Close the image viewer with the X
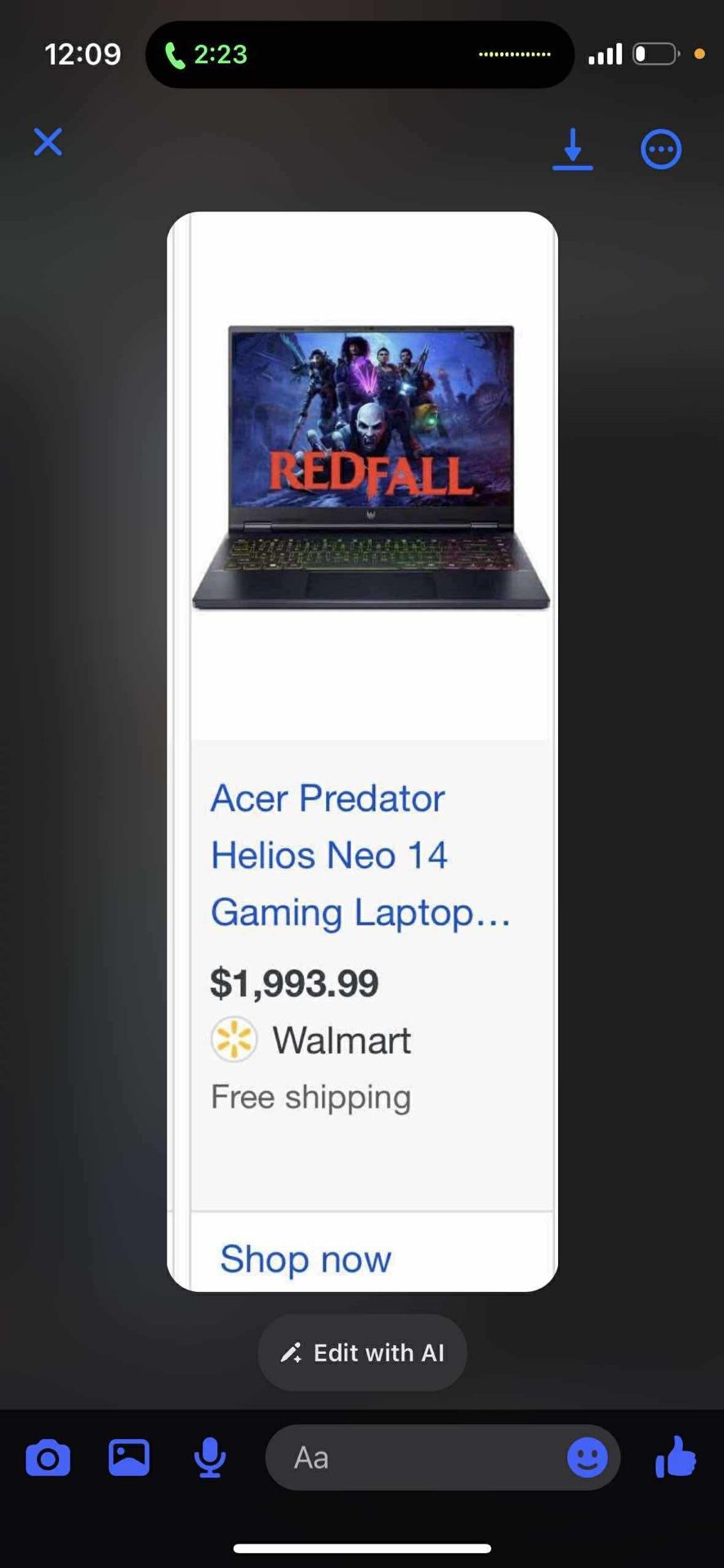Viewport: 724px width, 1568px height. 48,142
